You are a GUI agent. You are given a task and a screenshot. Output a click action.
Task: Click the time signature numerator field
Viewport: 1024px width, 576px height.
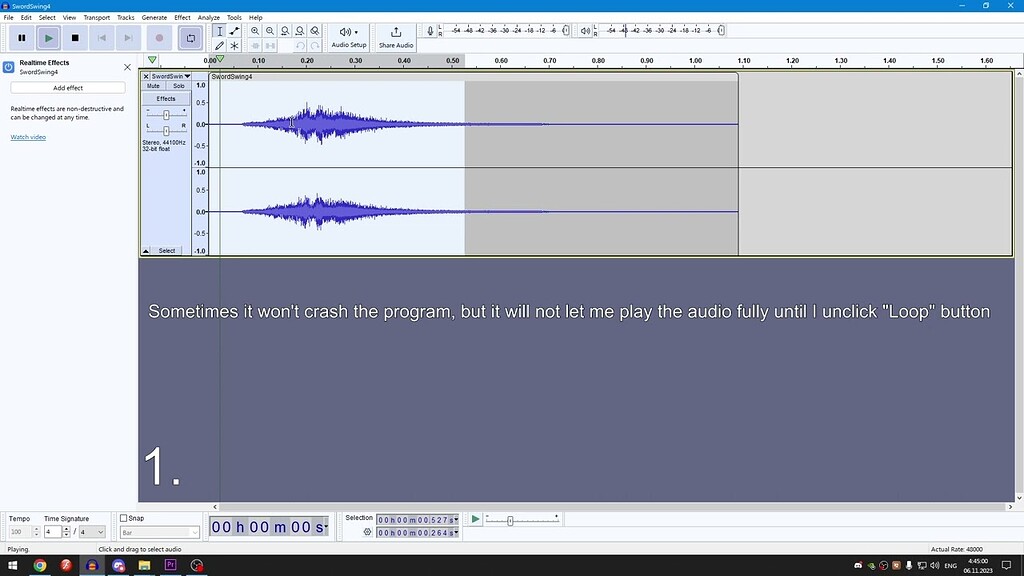click(x=53, y=532)
